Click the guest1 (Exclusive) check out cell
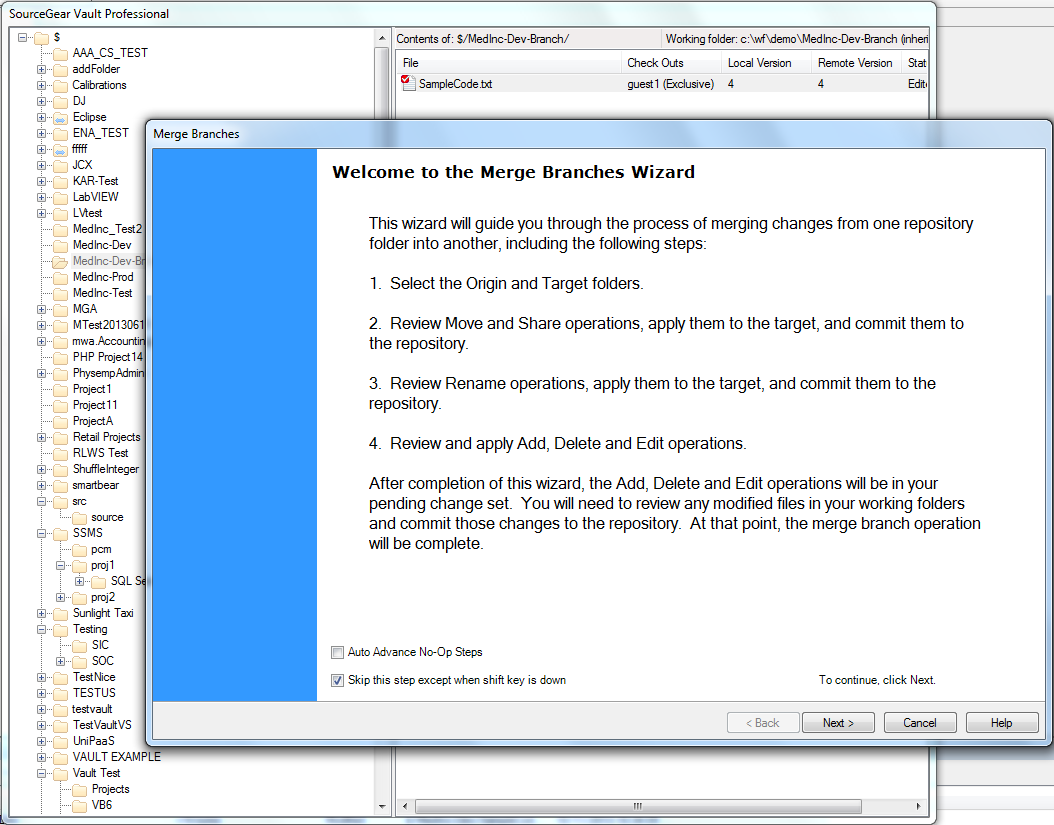1054x825 pixels. [x=671, y=84]
